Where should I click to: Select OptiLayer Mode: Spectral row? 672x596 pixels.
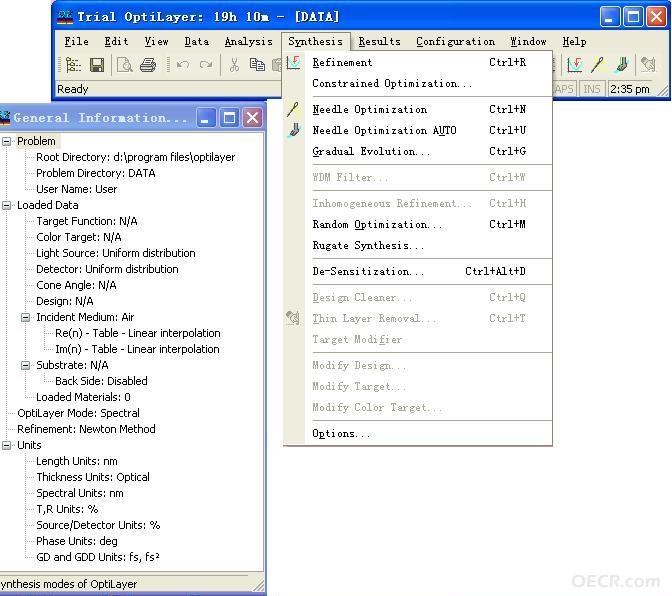coord(78,413)
